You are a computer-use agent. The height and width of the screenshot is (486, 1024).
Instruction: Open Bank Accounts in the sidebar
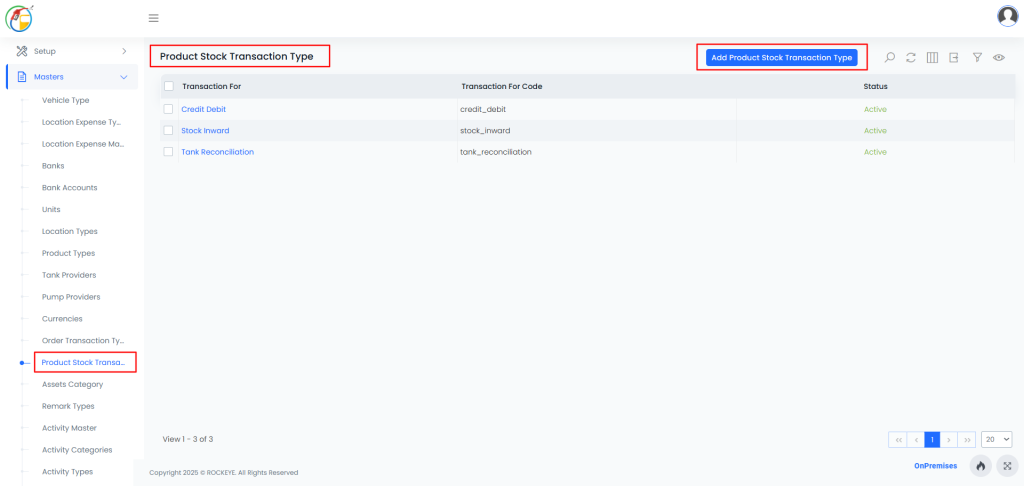pos(69,188)
